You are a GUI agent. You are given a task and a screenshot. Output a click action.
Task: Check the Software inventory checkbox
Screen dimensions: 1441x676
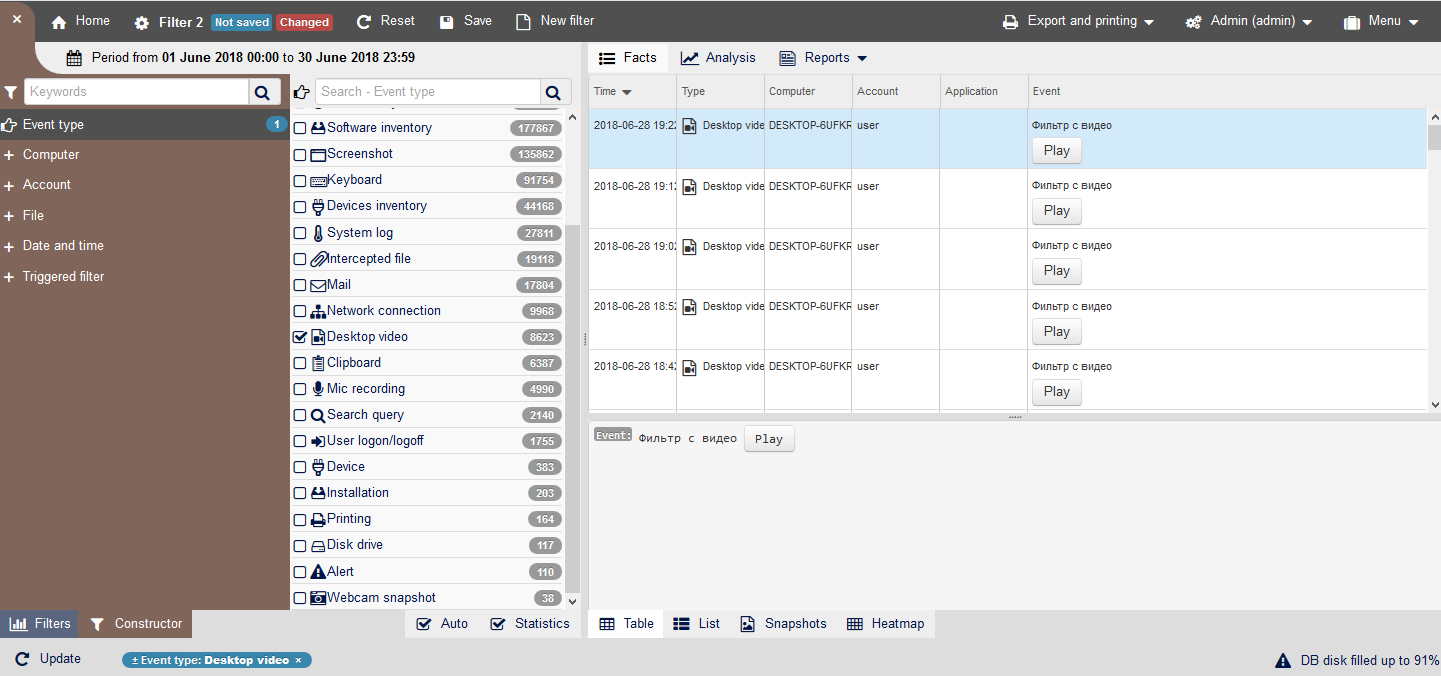(x=300, y=128)
